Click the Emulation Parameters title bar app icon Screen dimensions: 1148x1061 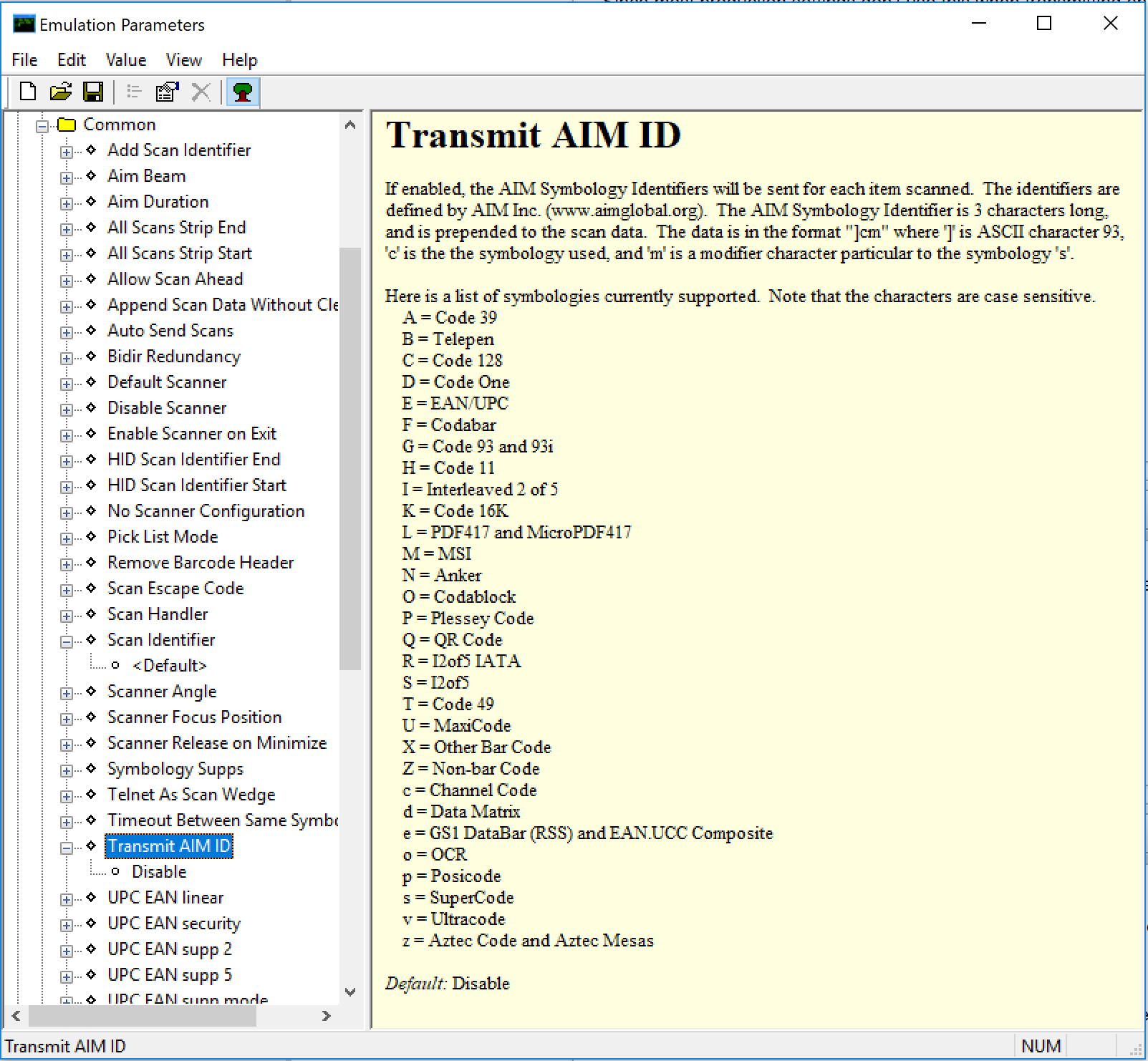(x=24, y=24)
